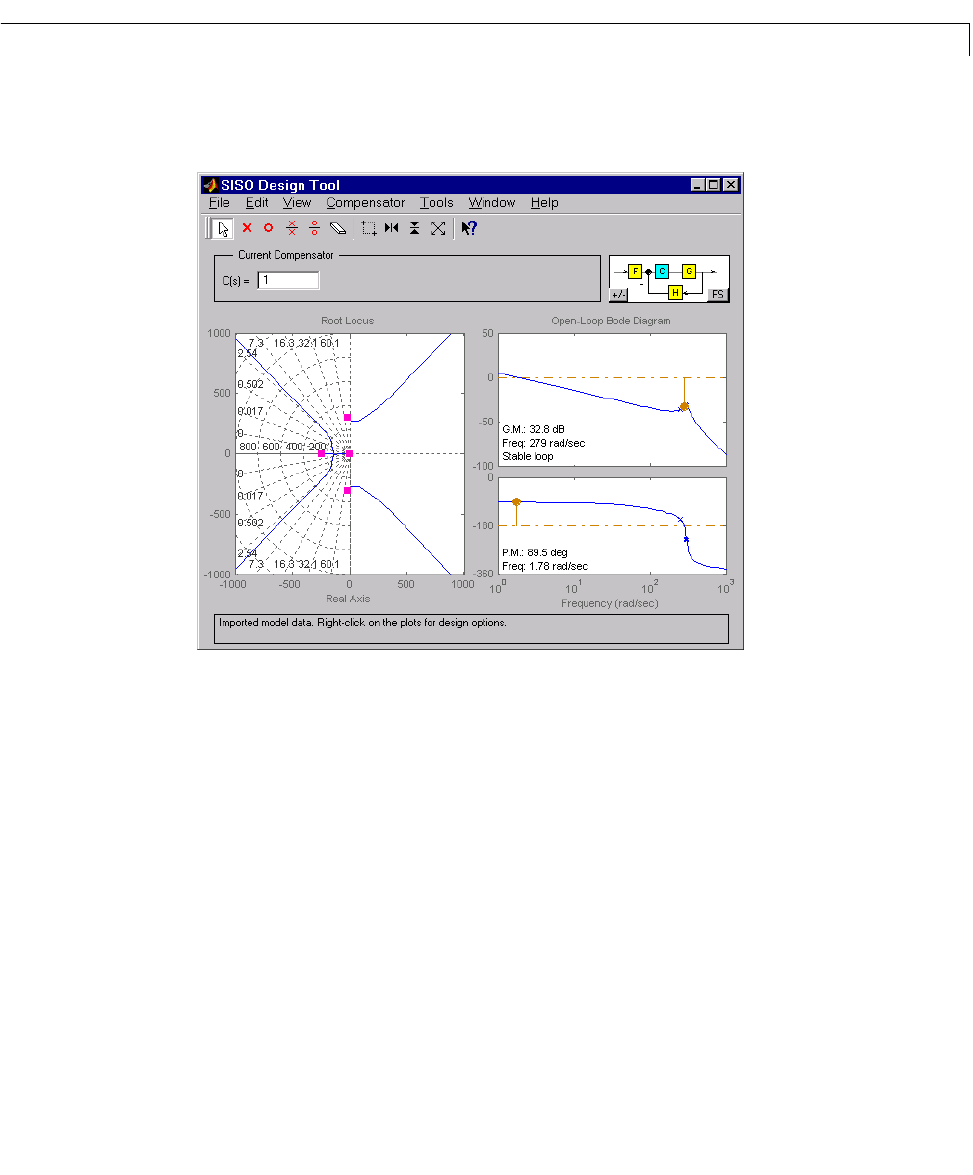Click the 'G.M.: 32.8 dB' text

(x=533, y=429)
